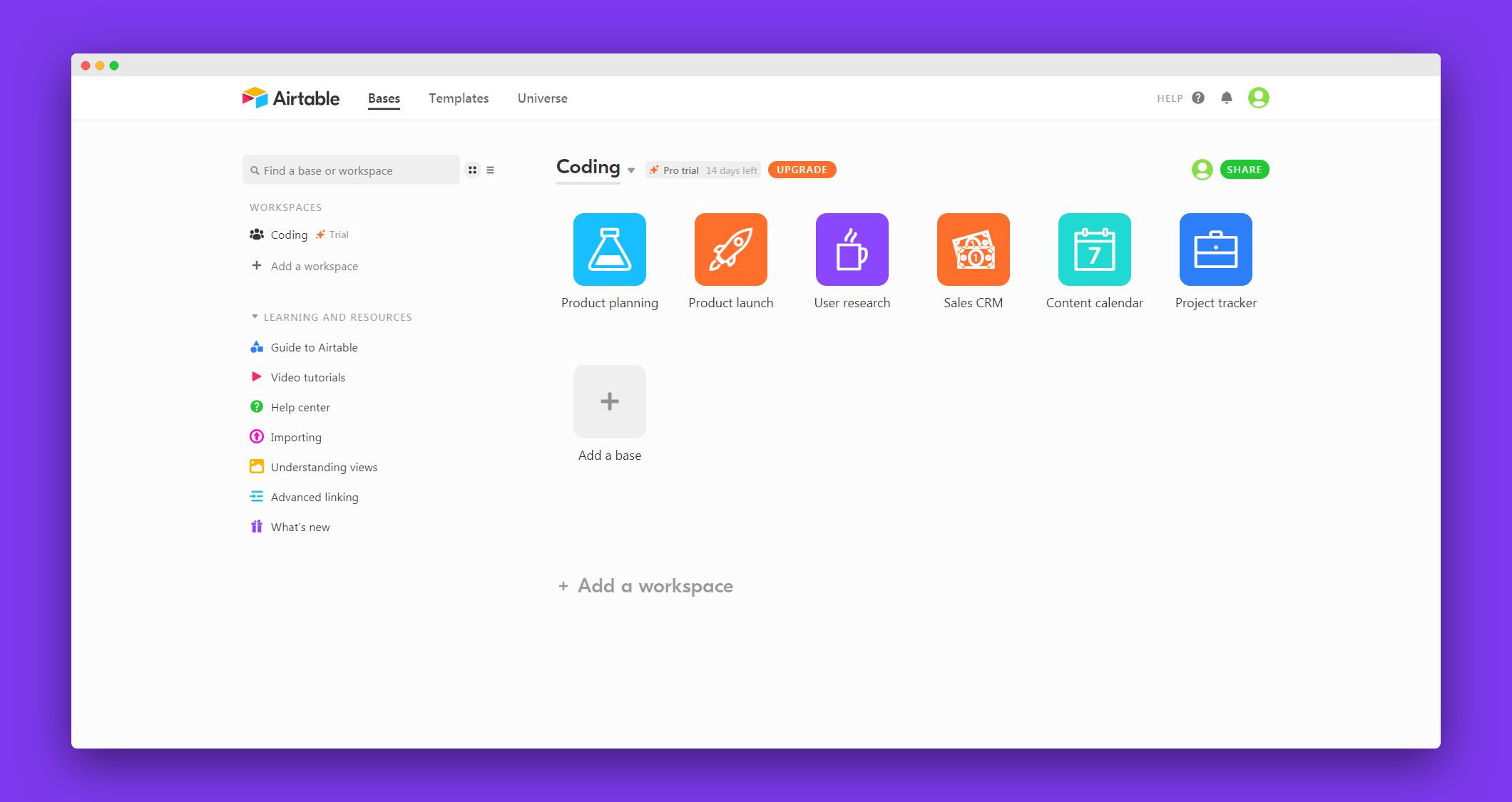Click the SHARE button
This screenshot has height=802, width=1512.
[x=1245, y=170]
